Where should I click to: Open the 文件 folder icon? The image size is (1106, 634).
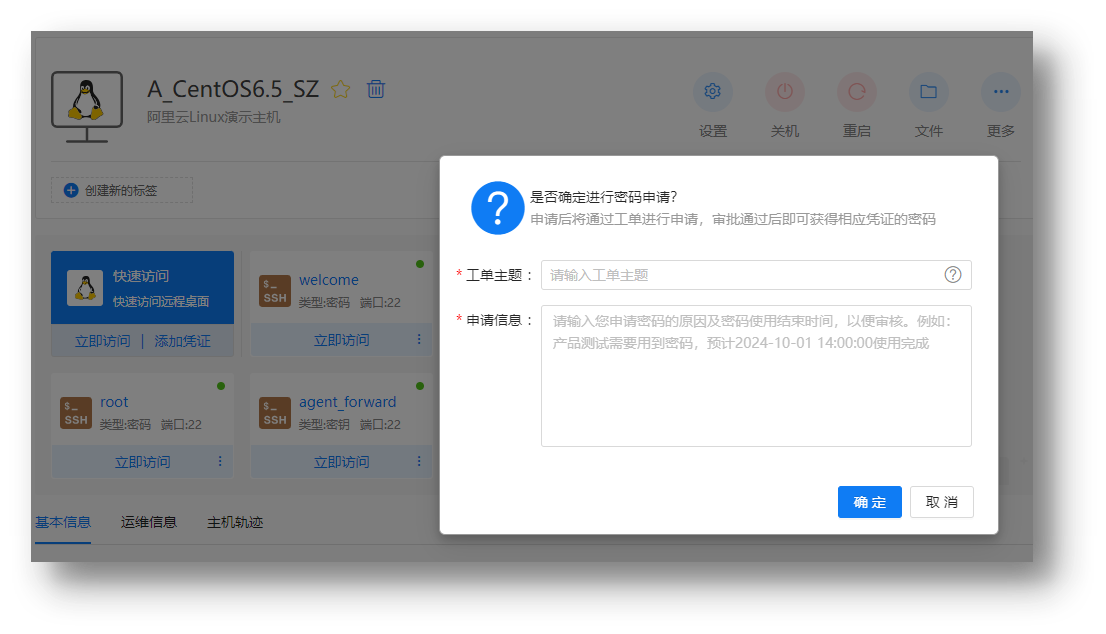point(928,92)
